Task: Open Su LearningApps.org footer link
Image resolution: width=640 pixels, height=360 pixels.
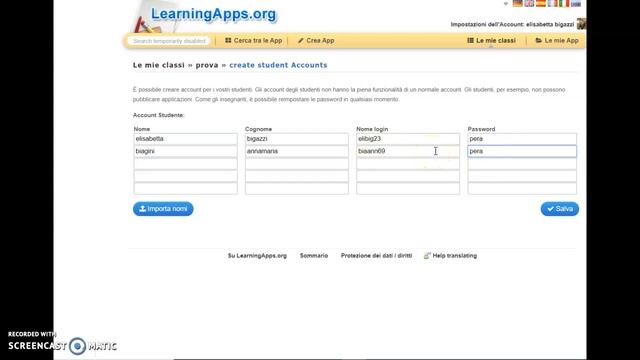Action: 257,256
